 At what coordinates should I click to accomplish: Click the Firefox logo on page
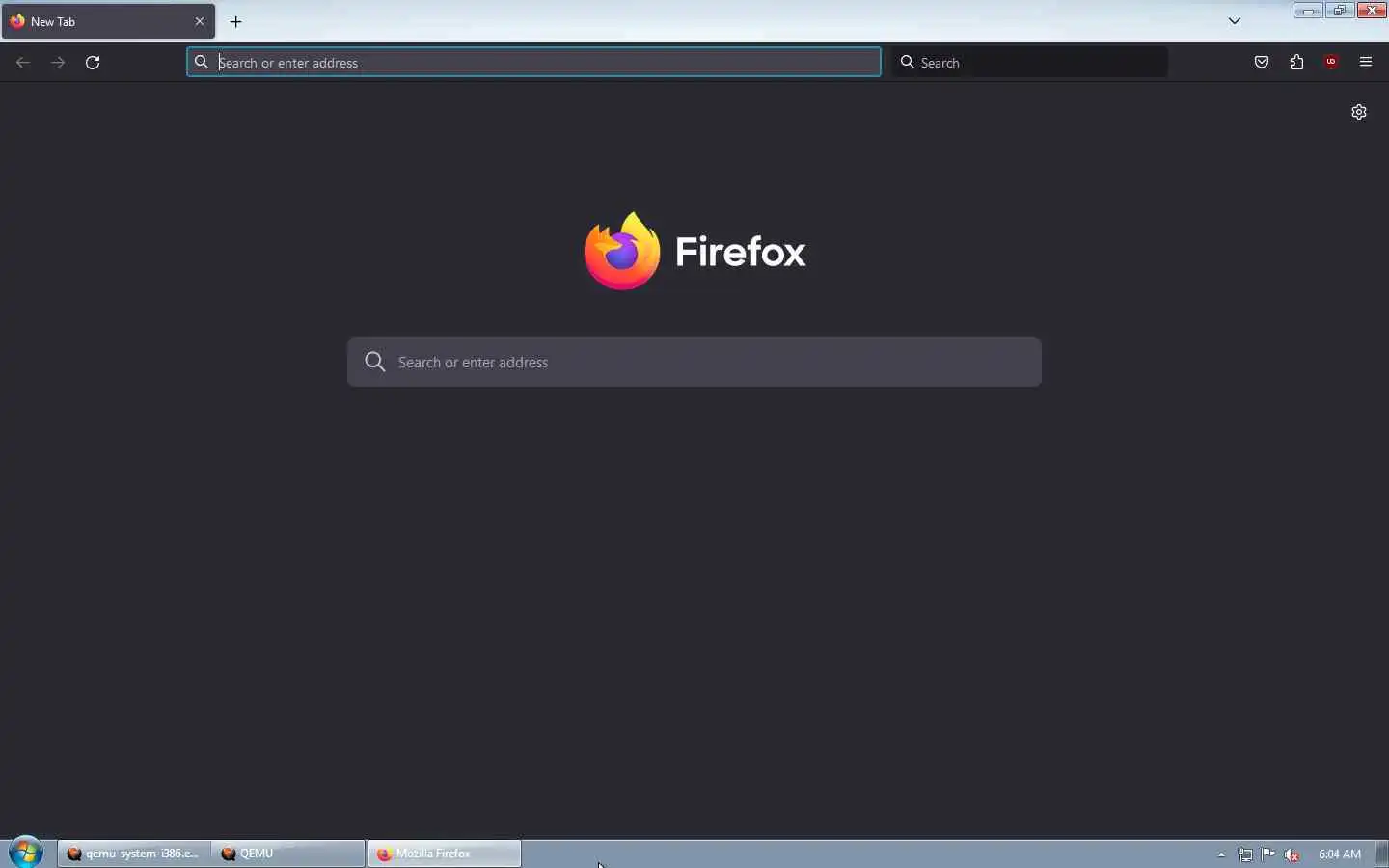(x=694, y=251)
